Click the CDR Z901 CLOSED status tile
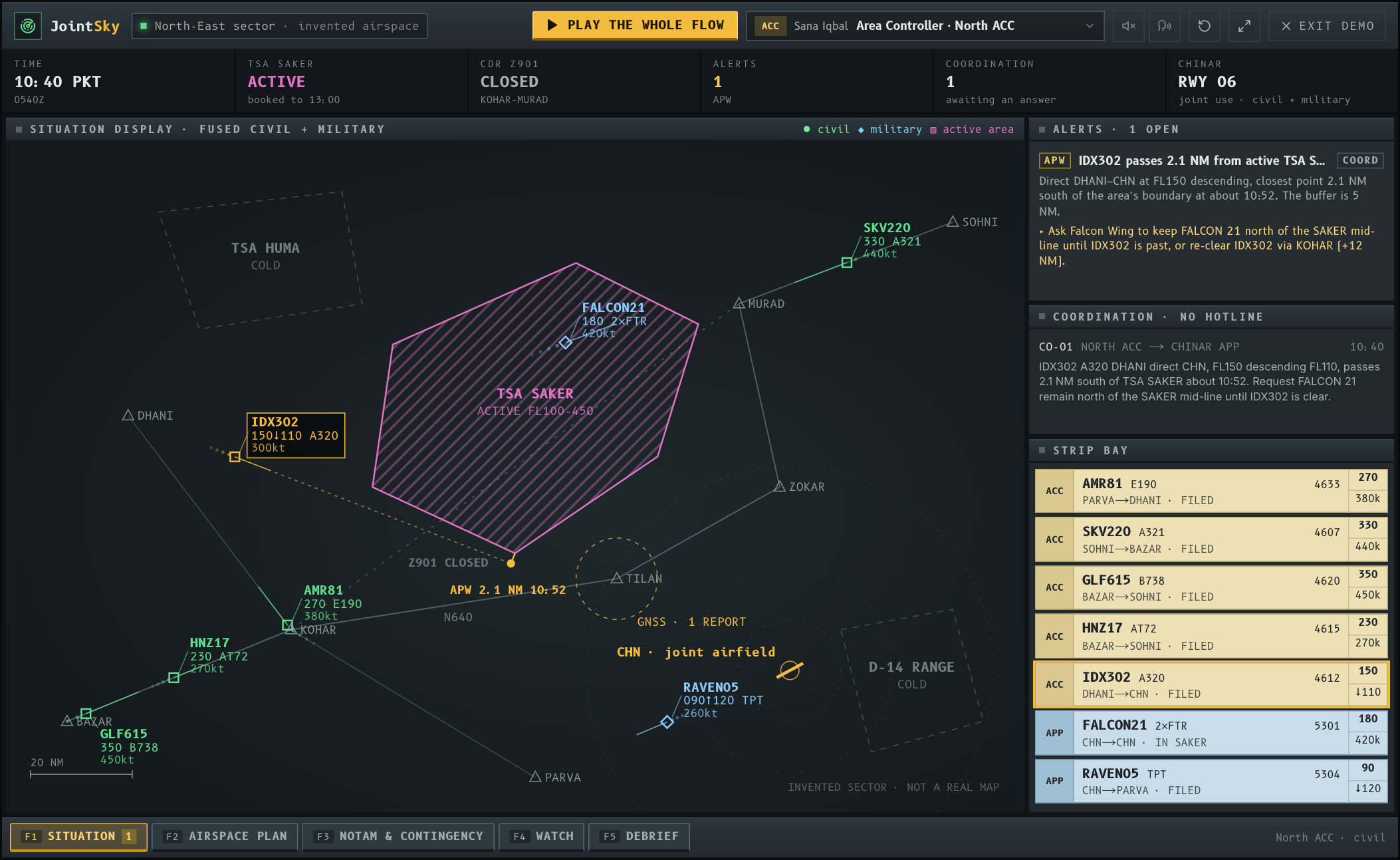Image resolution: width=1400 pixels, height=860 pixels. (x=583, y=81)
